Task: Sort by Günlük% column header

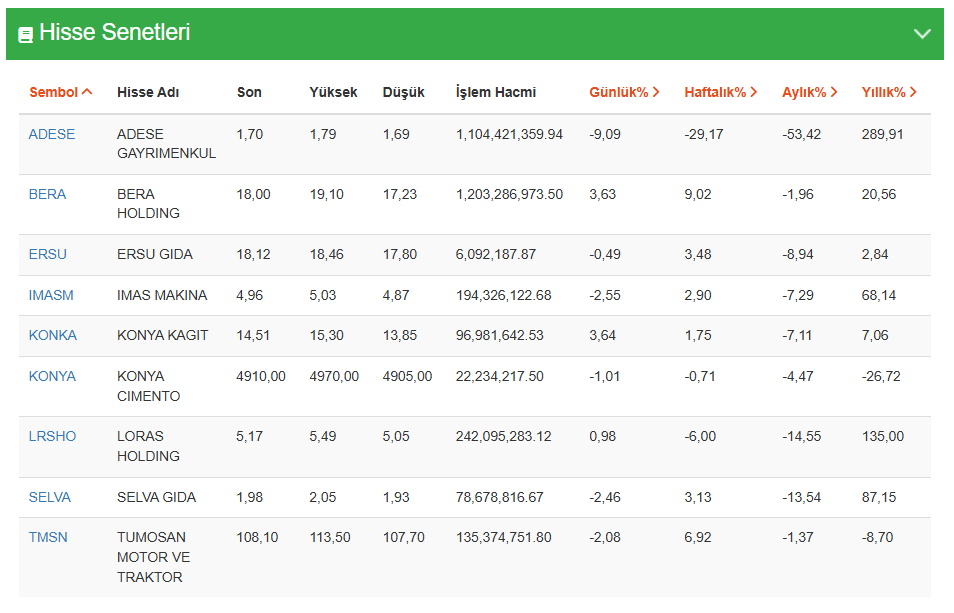Action: (x=624, y=92)
